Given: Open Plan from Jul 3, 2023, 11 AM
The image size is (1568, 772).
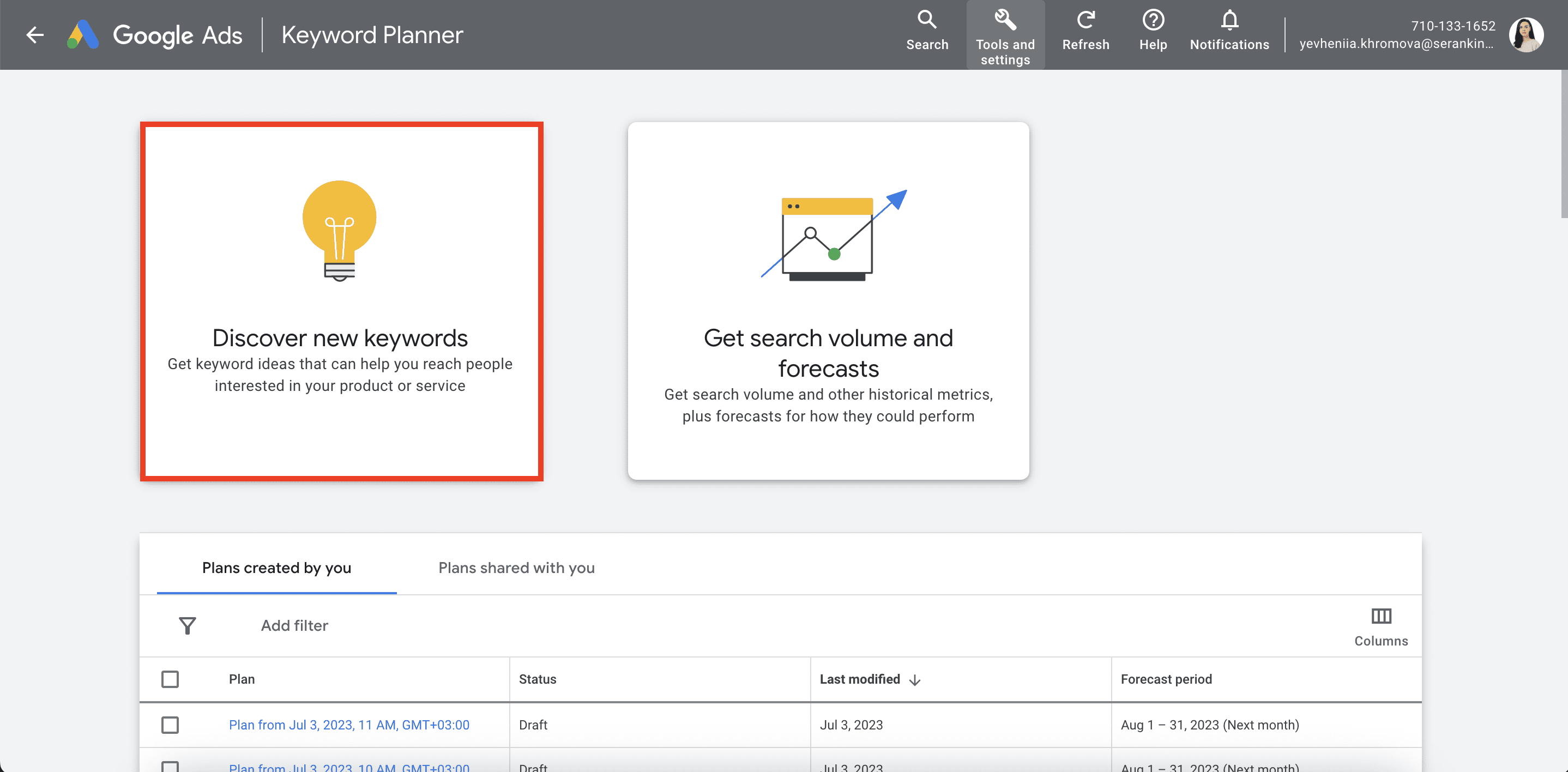Looking at the screenshot, I should [x=349, y=725].
